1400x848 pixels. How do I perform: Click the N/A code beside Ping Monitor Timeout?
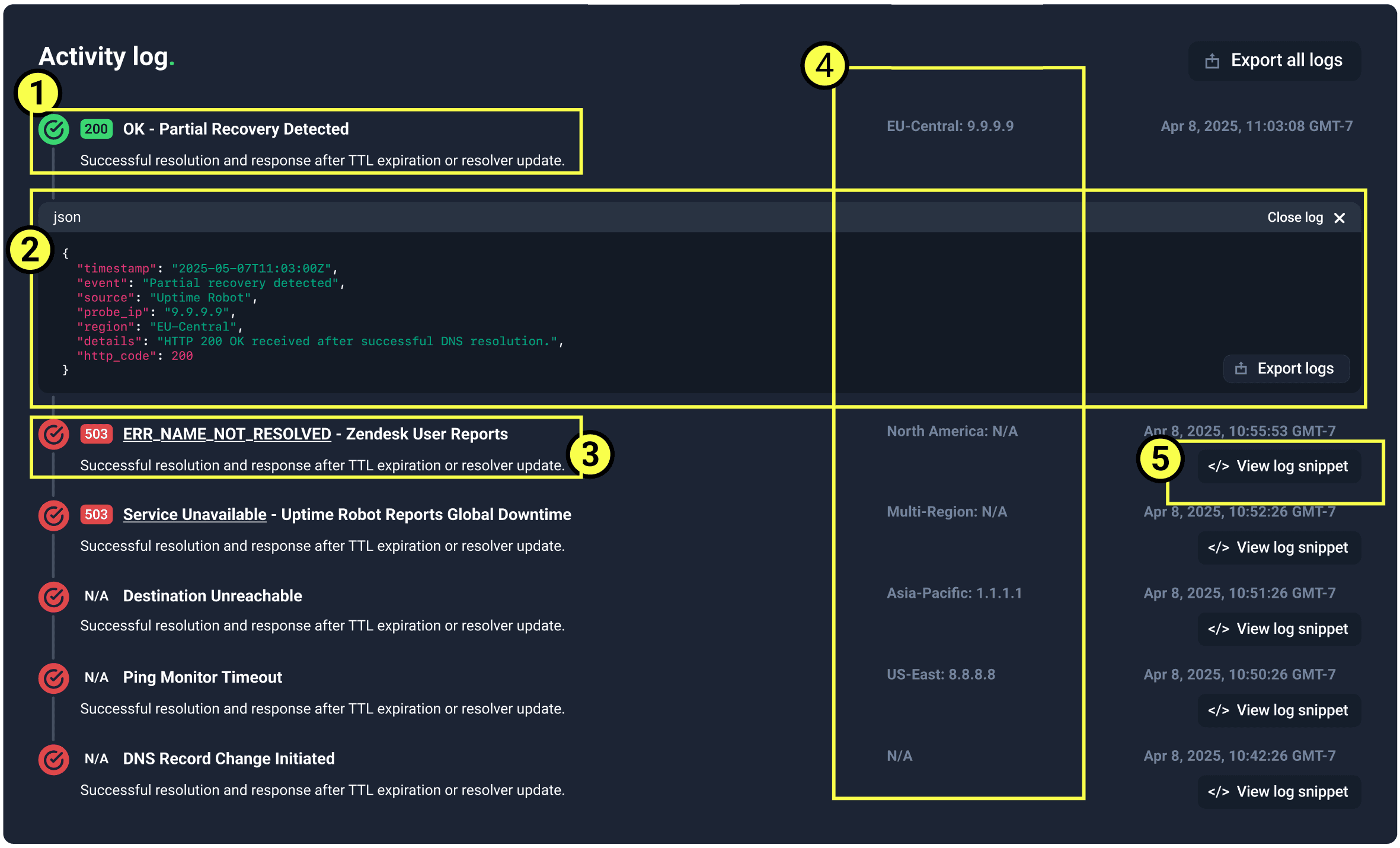96,677
